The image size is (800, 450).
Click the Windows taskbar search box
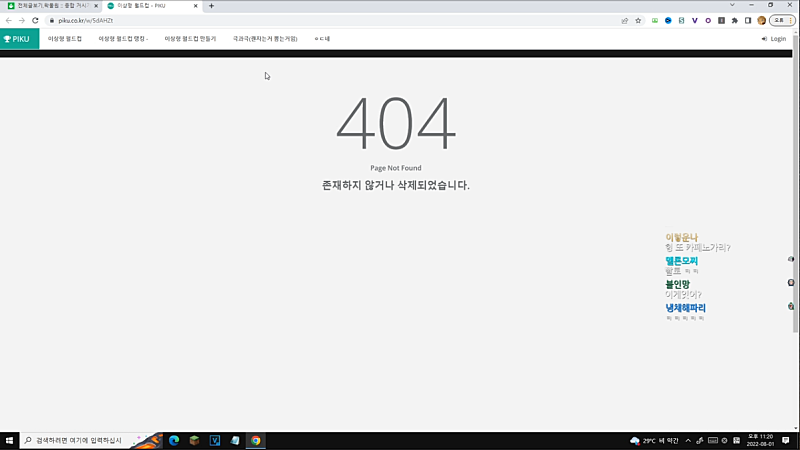92,440
